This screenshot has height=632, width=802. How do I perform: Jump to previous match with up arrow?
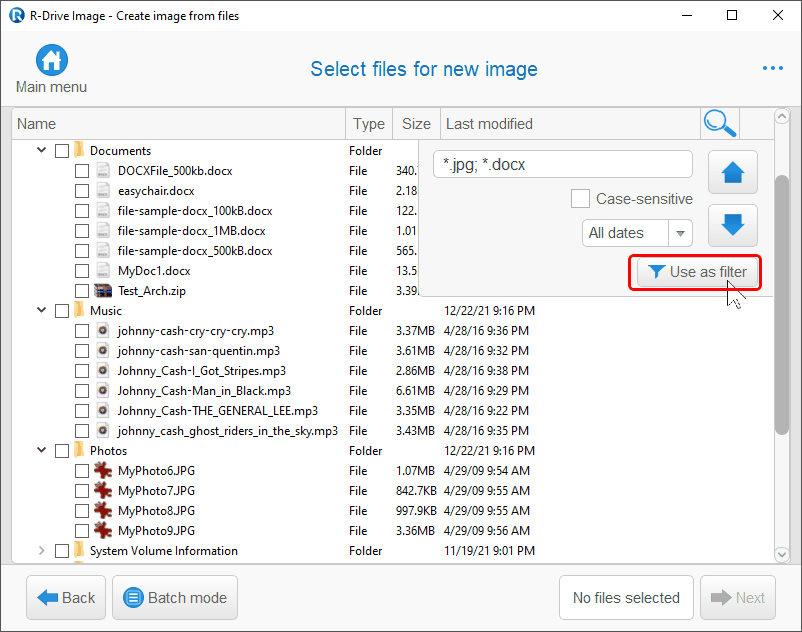click(732, 172)
